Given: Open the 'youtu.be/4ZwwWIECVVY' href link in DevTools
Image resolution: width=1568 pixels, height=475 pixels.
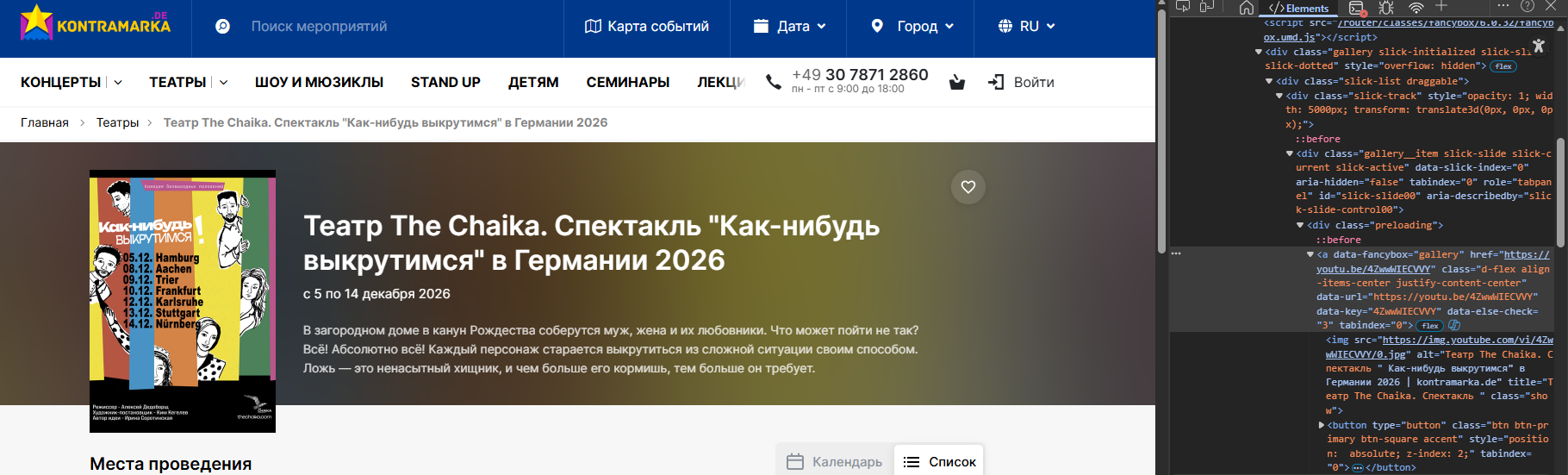Looking at the screenshot, I should pos(1433,262).
